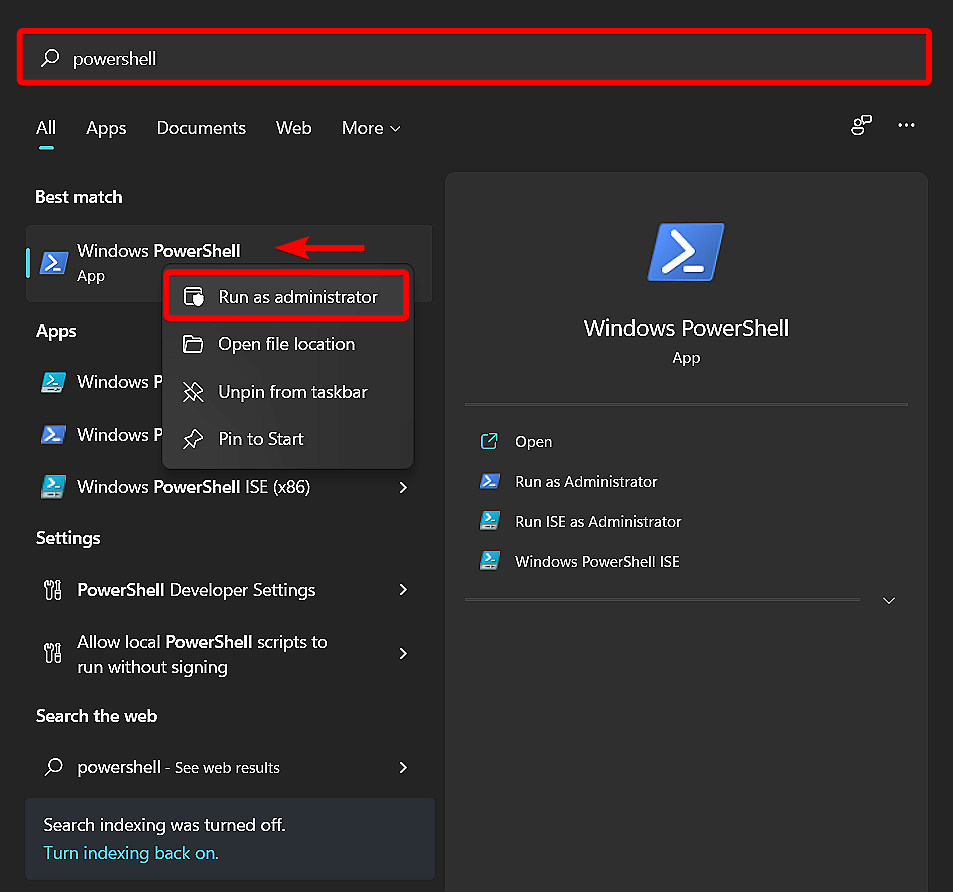The image size is (953, 892).
Task: Click the tools icon beside PowerShell Developer Settings
Action: point(53,590)
